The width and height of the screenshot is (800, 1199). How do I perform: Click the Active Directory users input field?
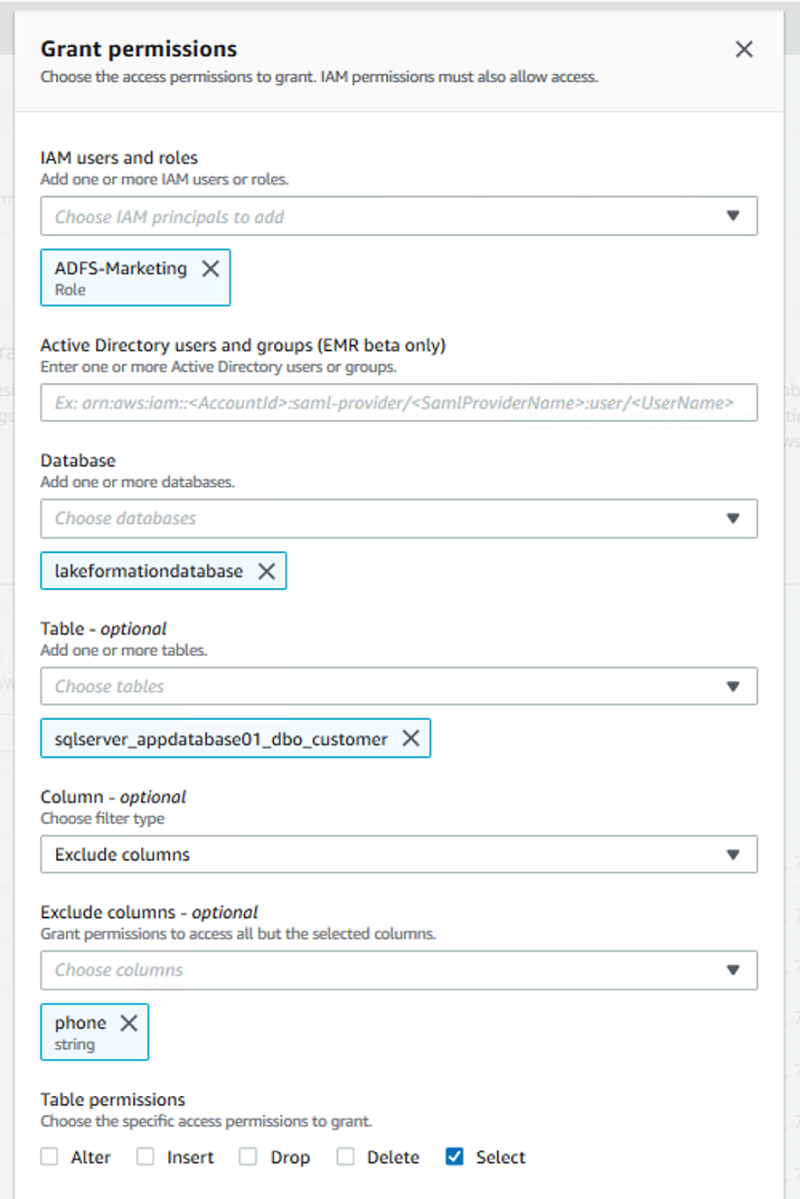point(398,403)
